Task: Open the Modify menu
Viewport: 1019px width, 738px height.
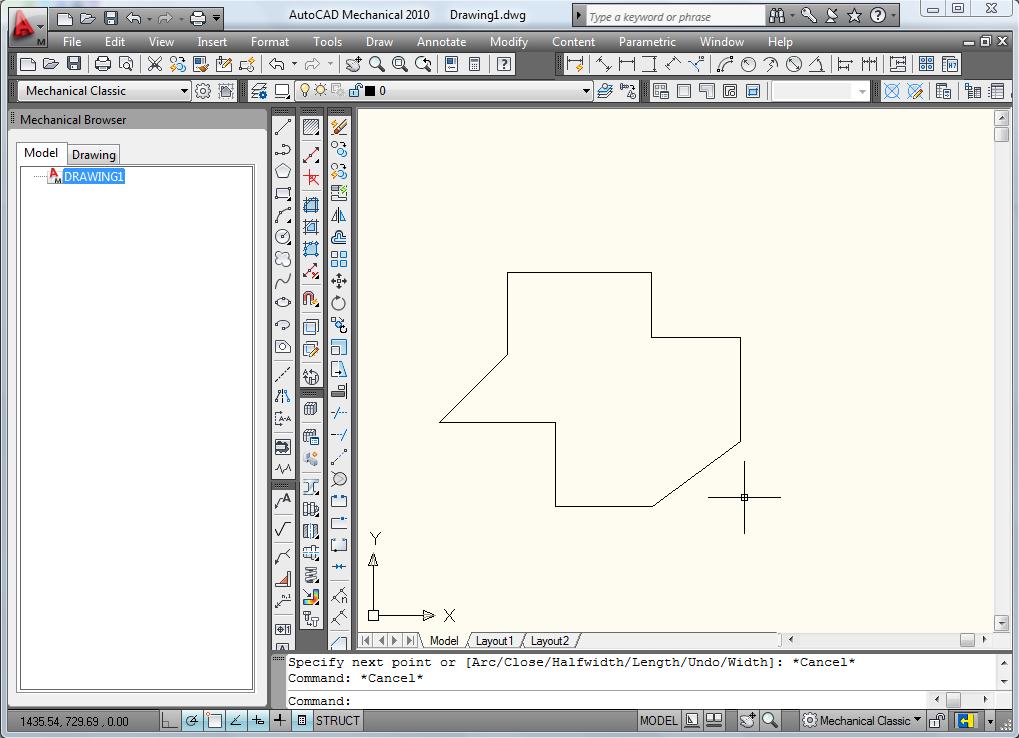Action: pyautogui.click(x=509, y=42)
